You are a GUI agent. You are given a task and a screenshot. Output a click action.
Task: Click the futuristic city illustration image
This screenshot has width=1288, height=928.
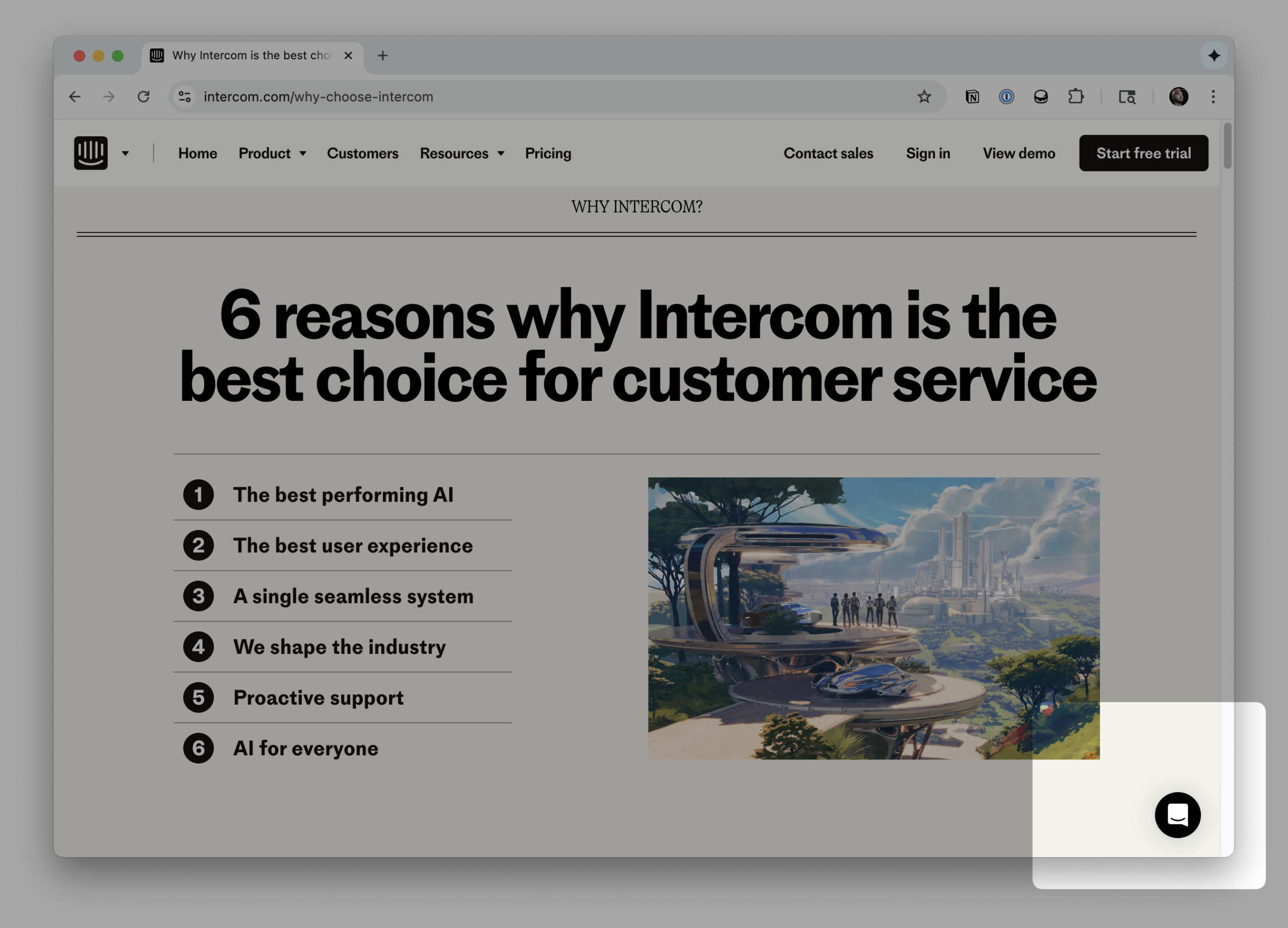point(873,618)
